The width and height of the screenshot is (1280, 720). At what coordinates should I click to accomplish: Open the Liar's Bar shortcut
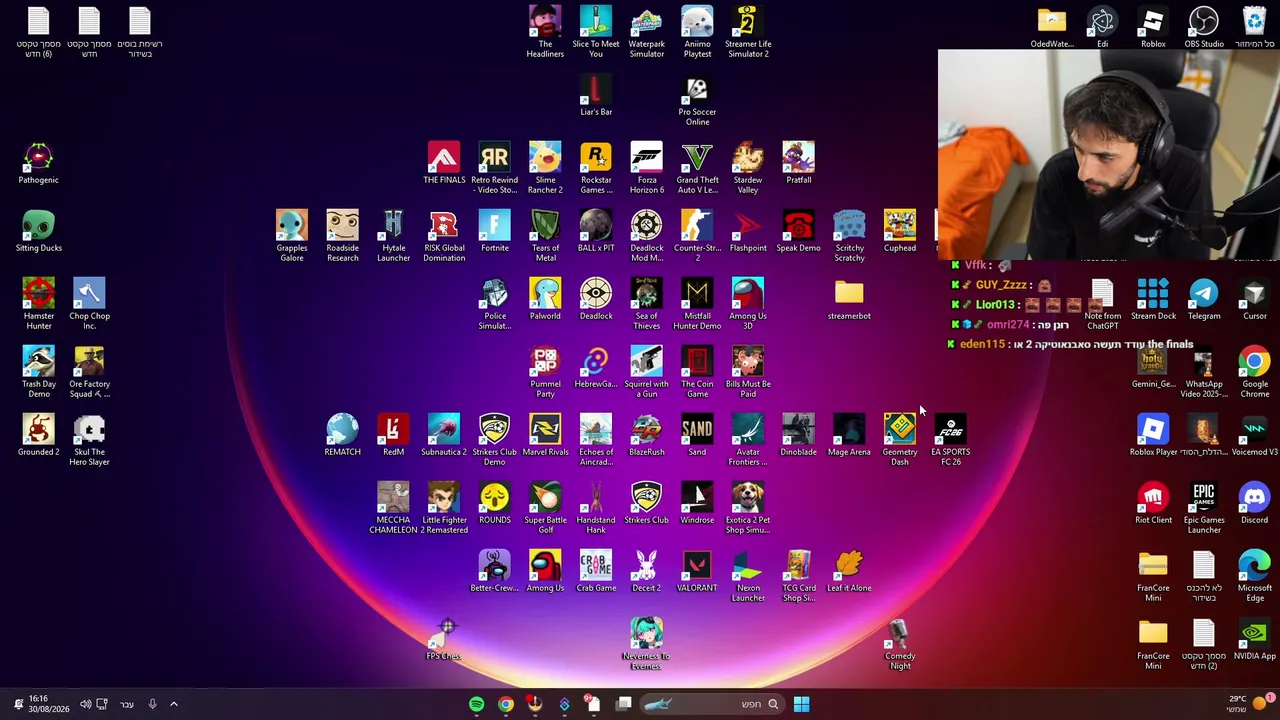[x=596, y=96]
